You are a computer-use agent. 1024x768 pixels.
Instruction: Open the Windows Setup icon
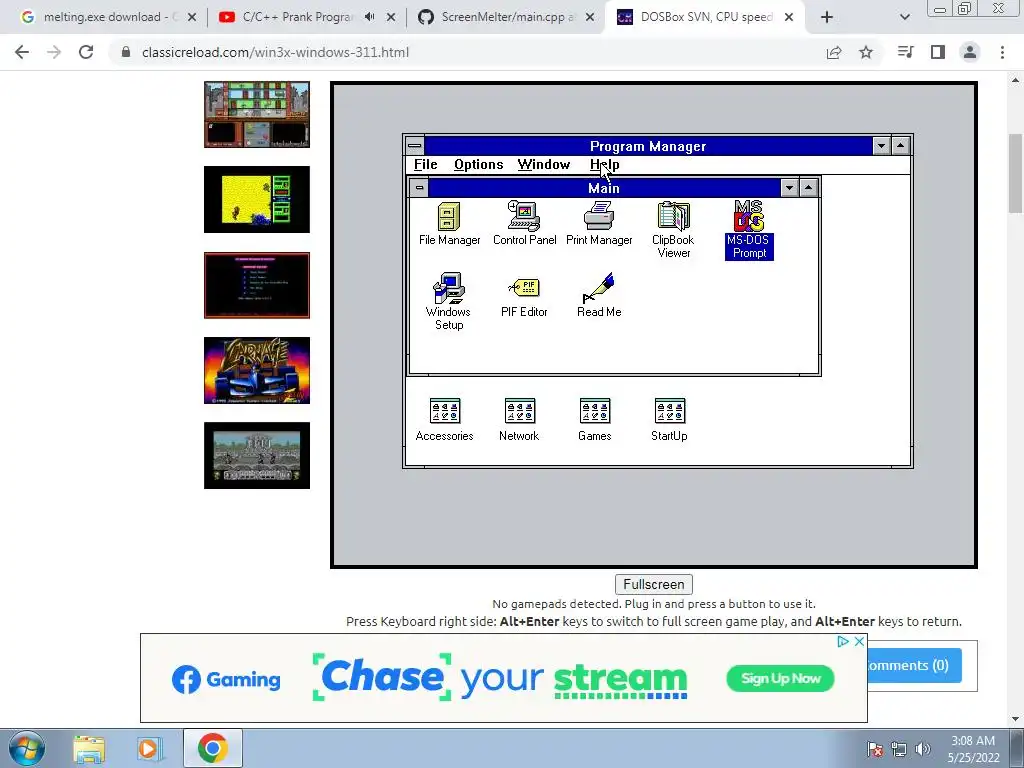pos(449,301)
